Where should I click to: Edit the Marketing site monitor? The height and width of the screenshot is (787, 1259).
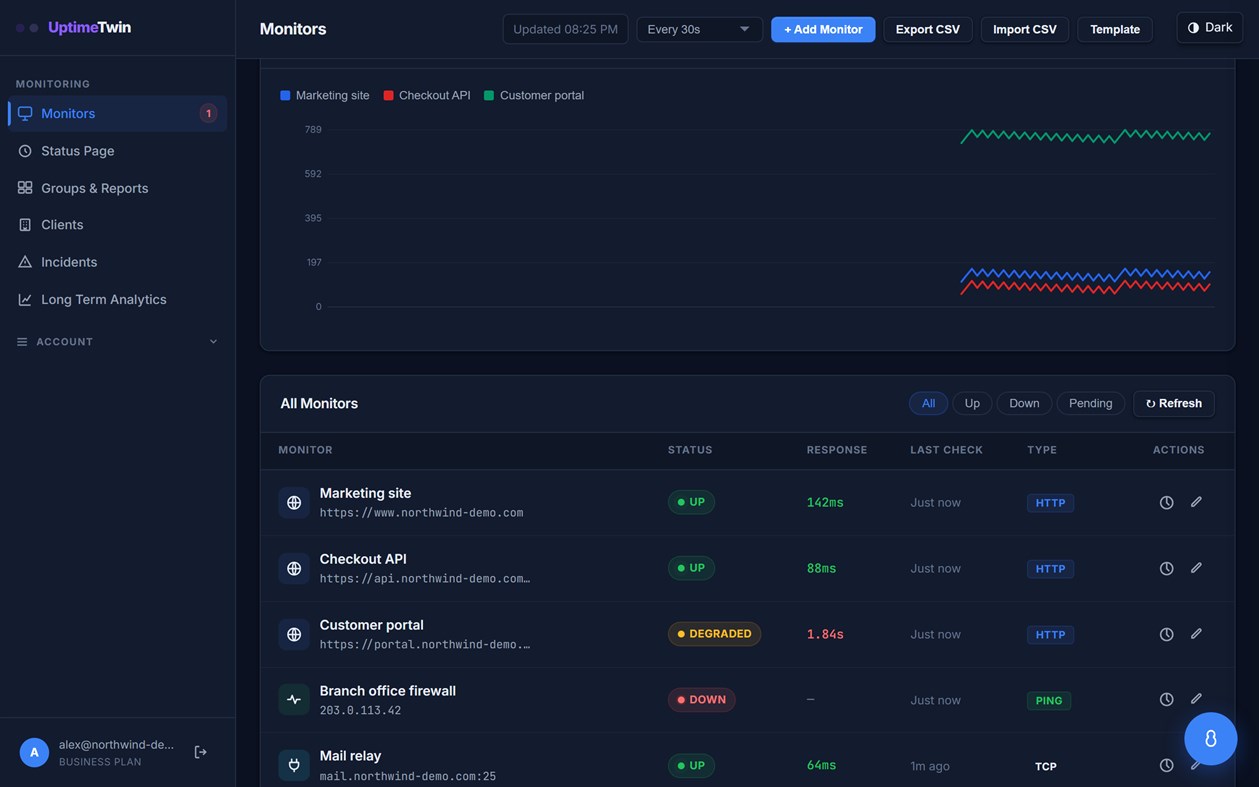click(1196, 502)
